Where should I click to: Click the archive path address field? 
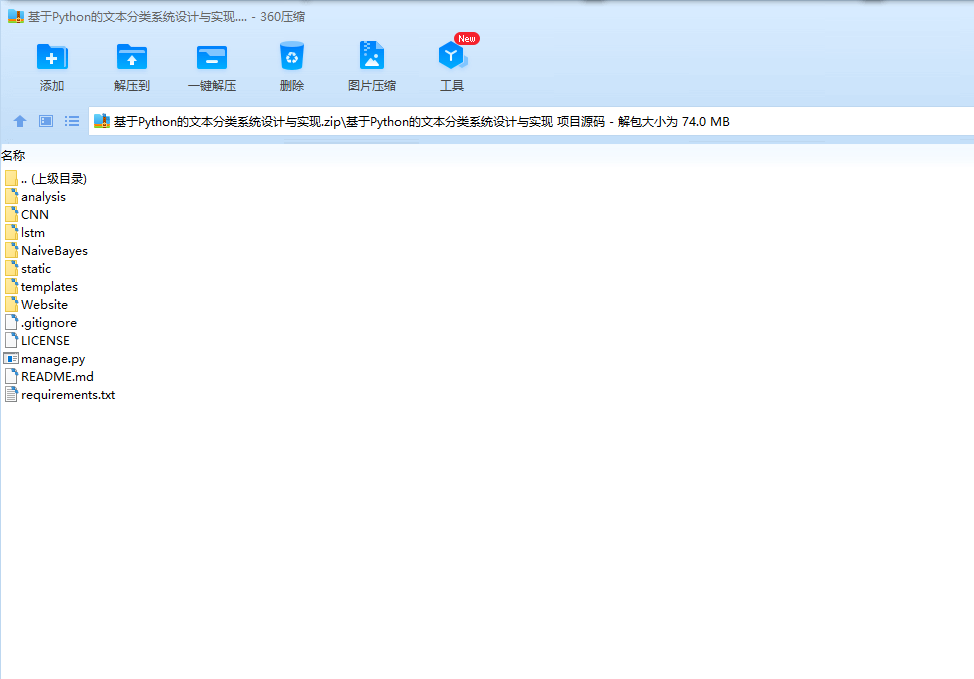coord(531,121)
